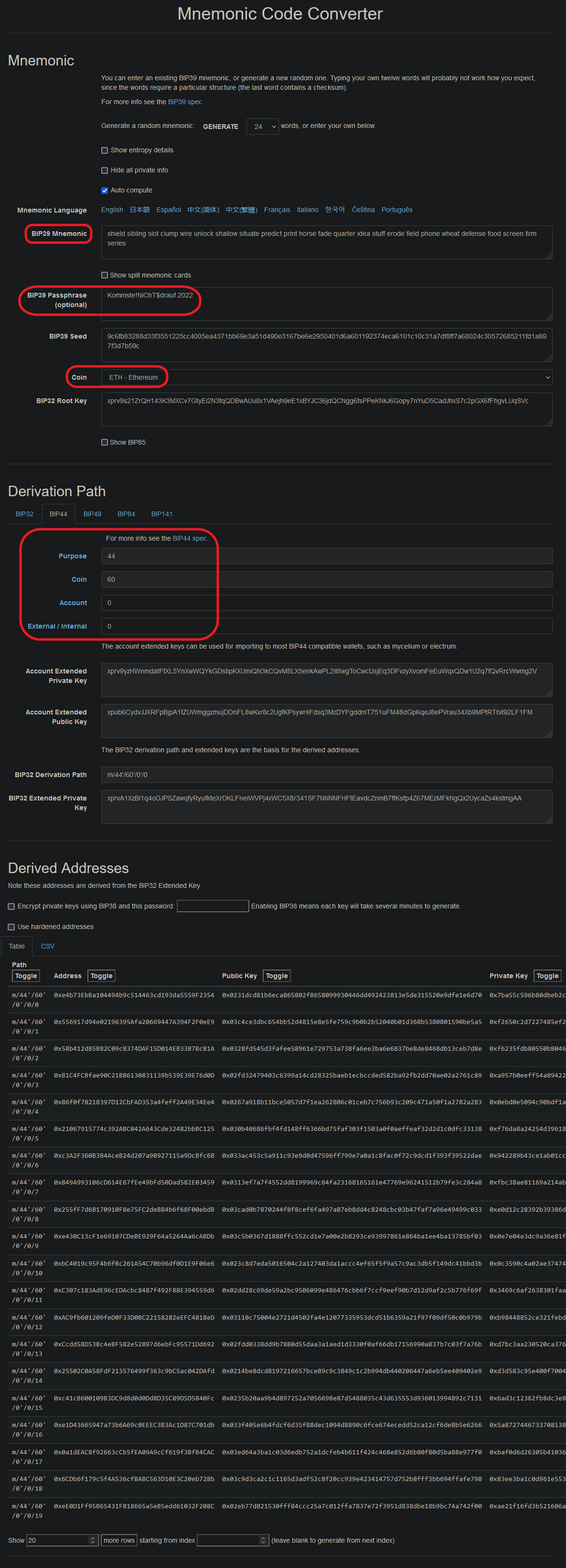The height and width of the screenshot is (1568, 566).
Task: Uncheck the Auto compute checkbox
Action: pyautogui.click(x=105, y=191)
